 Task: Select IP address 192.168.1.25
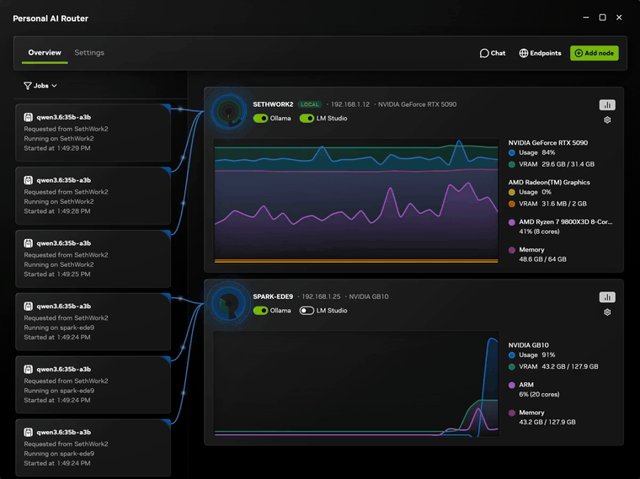coord(321,297)
